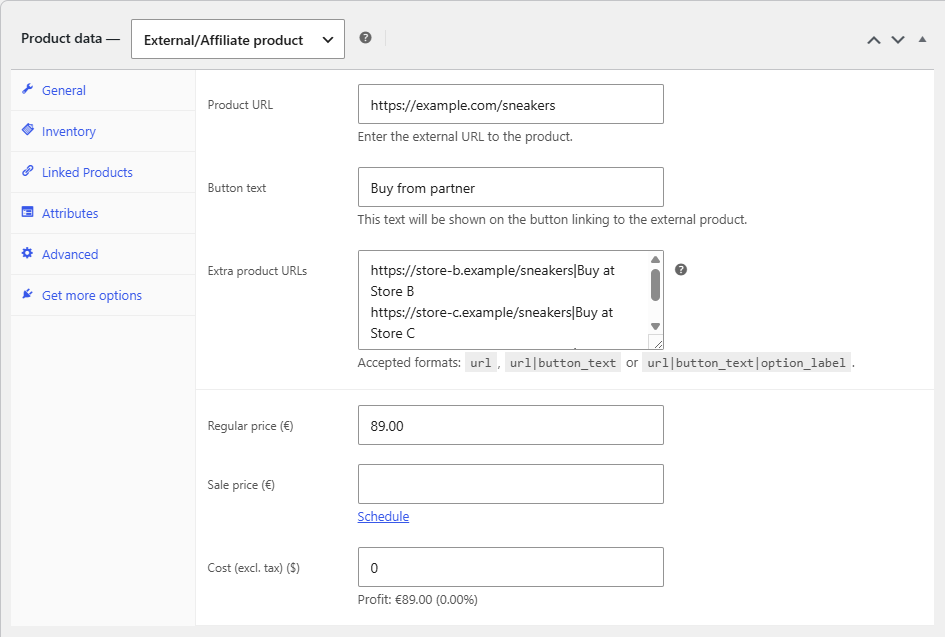Click the Linked Products chain icon
This screenshot has width=945, height=637.
[x=27, y=171]
